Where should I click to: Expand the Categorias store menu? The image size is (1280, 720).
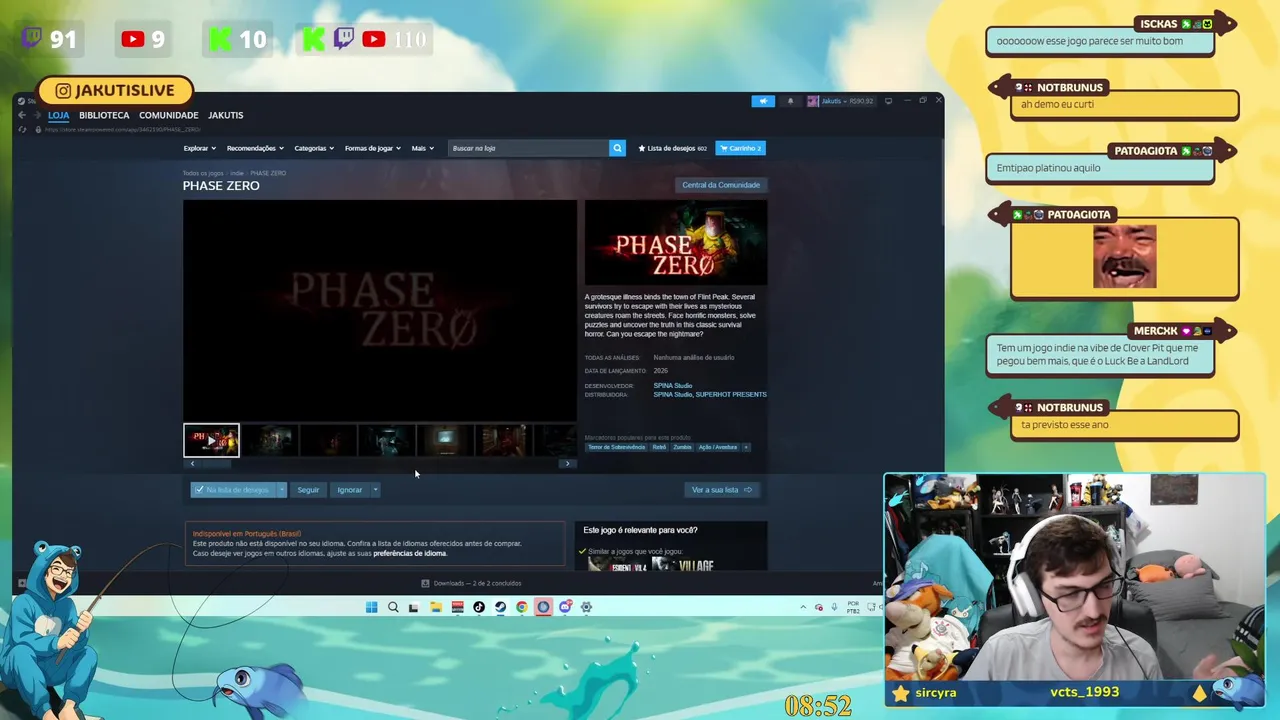click(x=313, y=148)
